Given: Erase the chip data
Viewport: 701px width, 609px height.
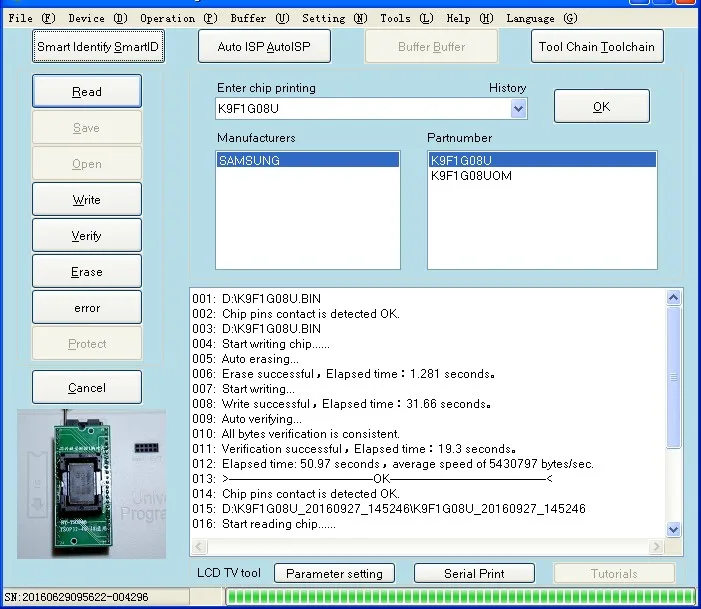Looking at the screenshot, I should pos(87,272).
